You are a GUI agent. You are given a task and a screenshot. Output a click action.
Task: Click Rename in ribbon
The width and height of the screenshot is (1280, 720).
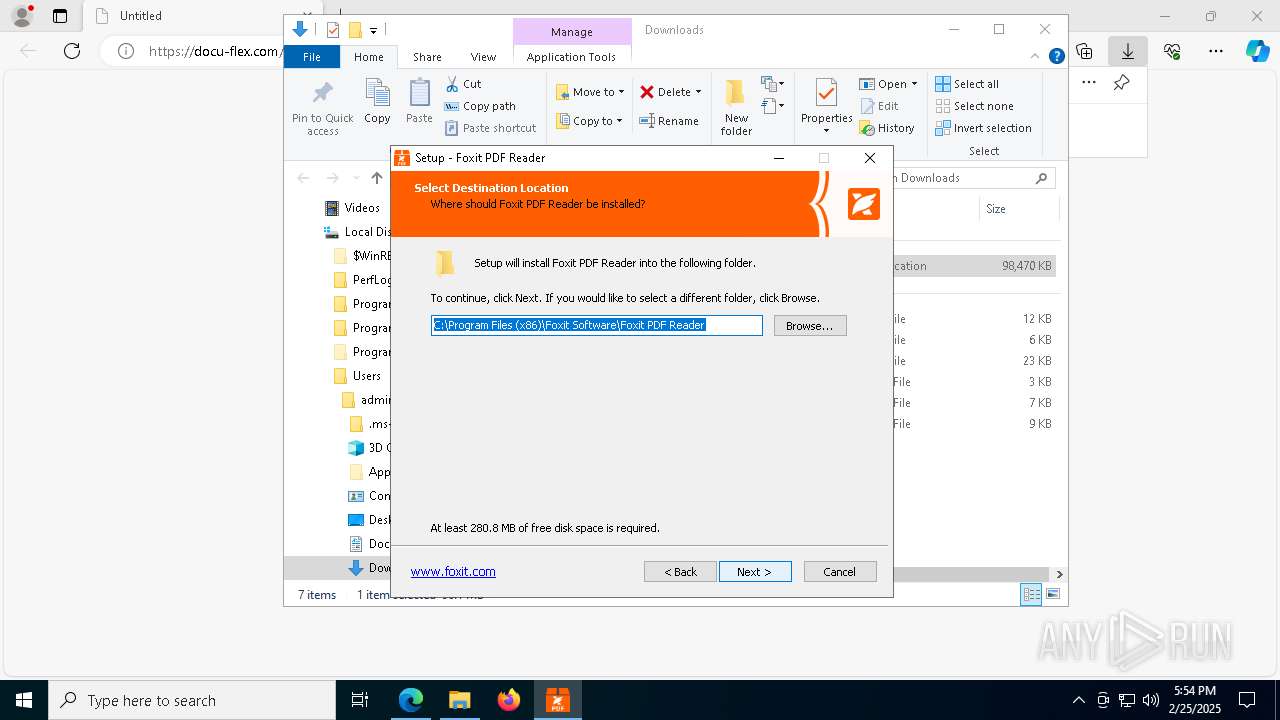tap(669, 121)
